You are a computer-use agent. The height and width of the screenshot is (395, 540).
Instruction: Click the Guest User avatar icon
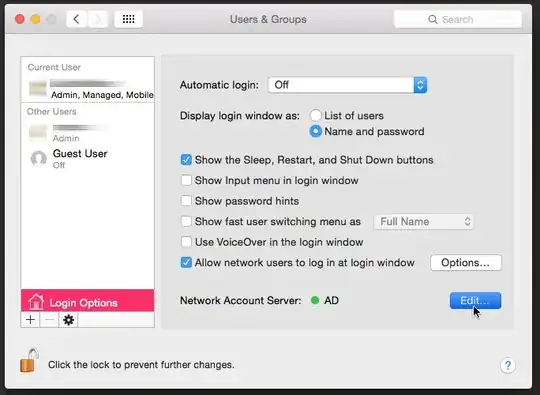coord(38,159)
